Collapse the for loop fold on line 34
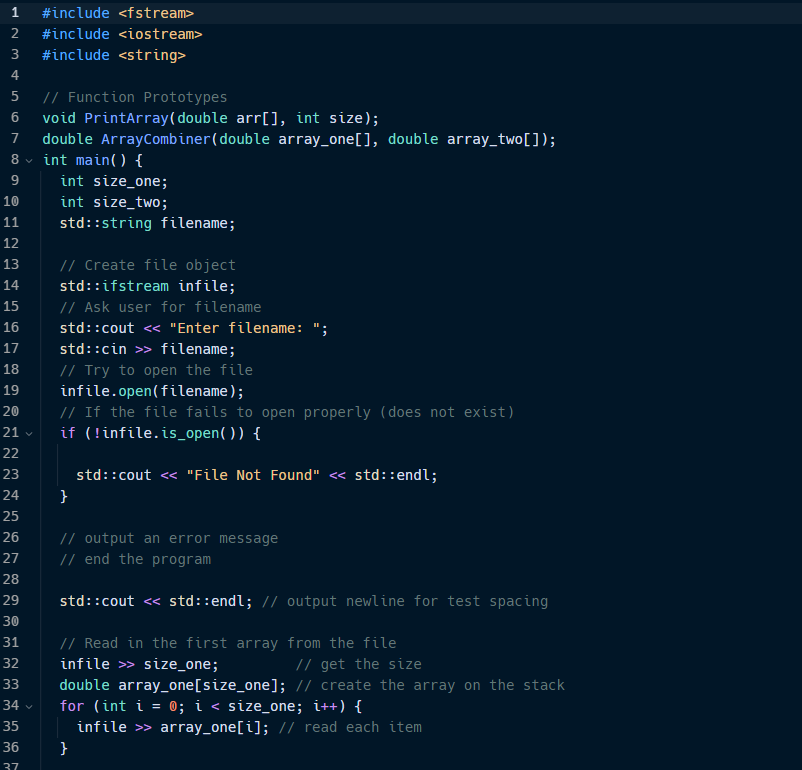Screen dimensions: 802x770 pos(30,705)
